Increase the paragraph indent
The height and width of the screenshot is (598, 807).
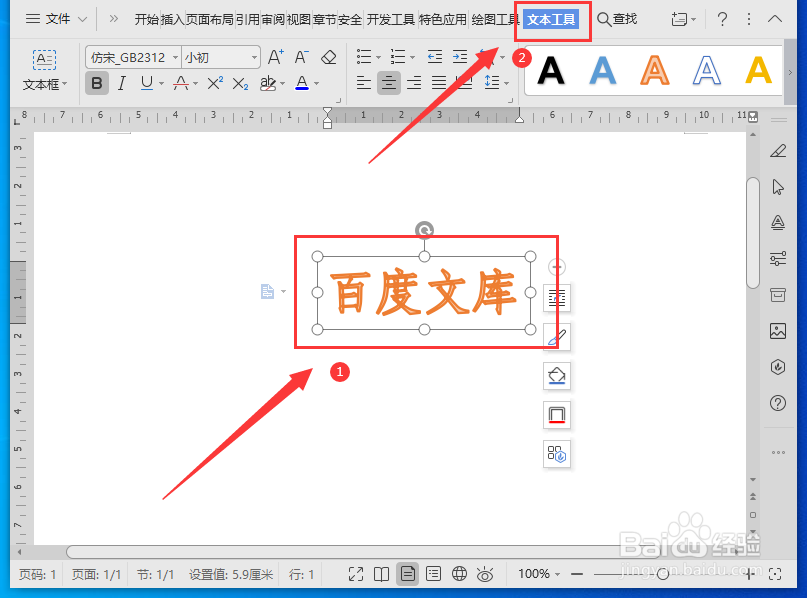[460, 57]
